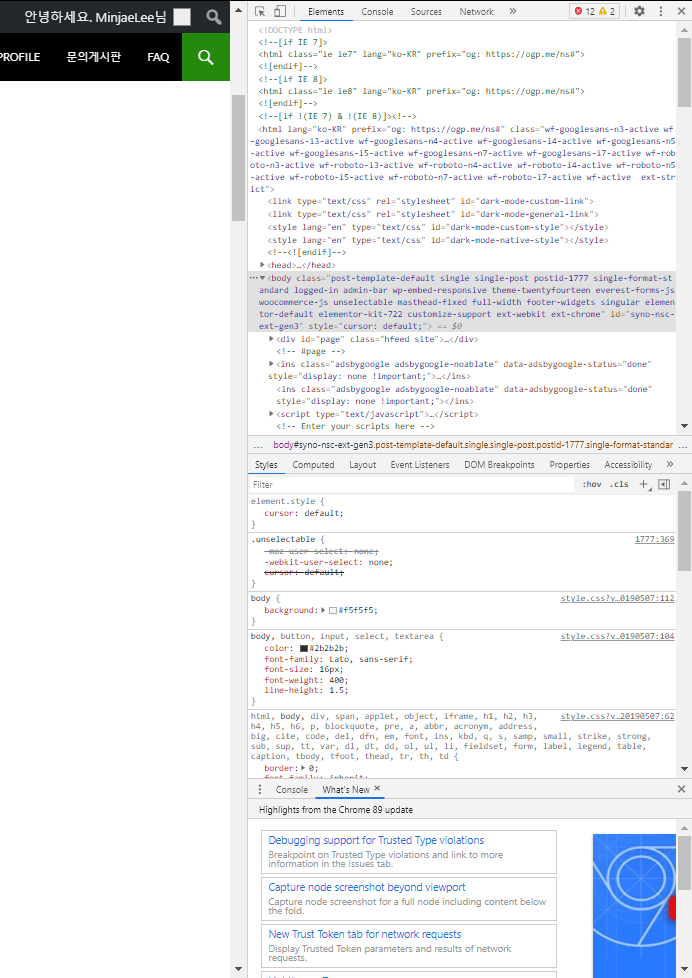
Task: Click the elements panel scrollbar thumb
Action: point(684,72)
